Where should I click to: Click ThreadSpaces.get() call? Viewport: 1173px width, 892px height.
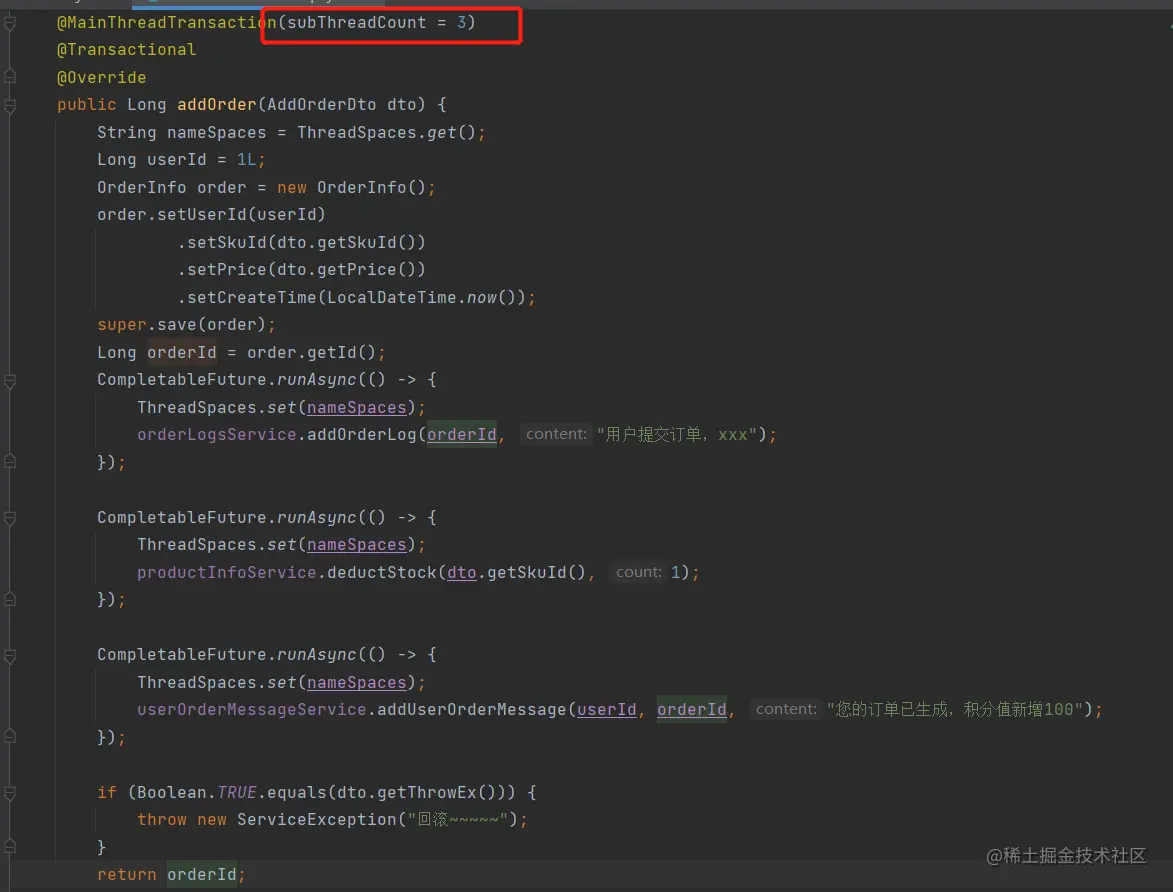386,132
